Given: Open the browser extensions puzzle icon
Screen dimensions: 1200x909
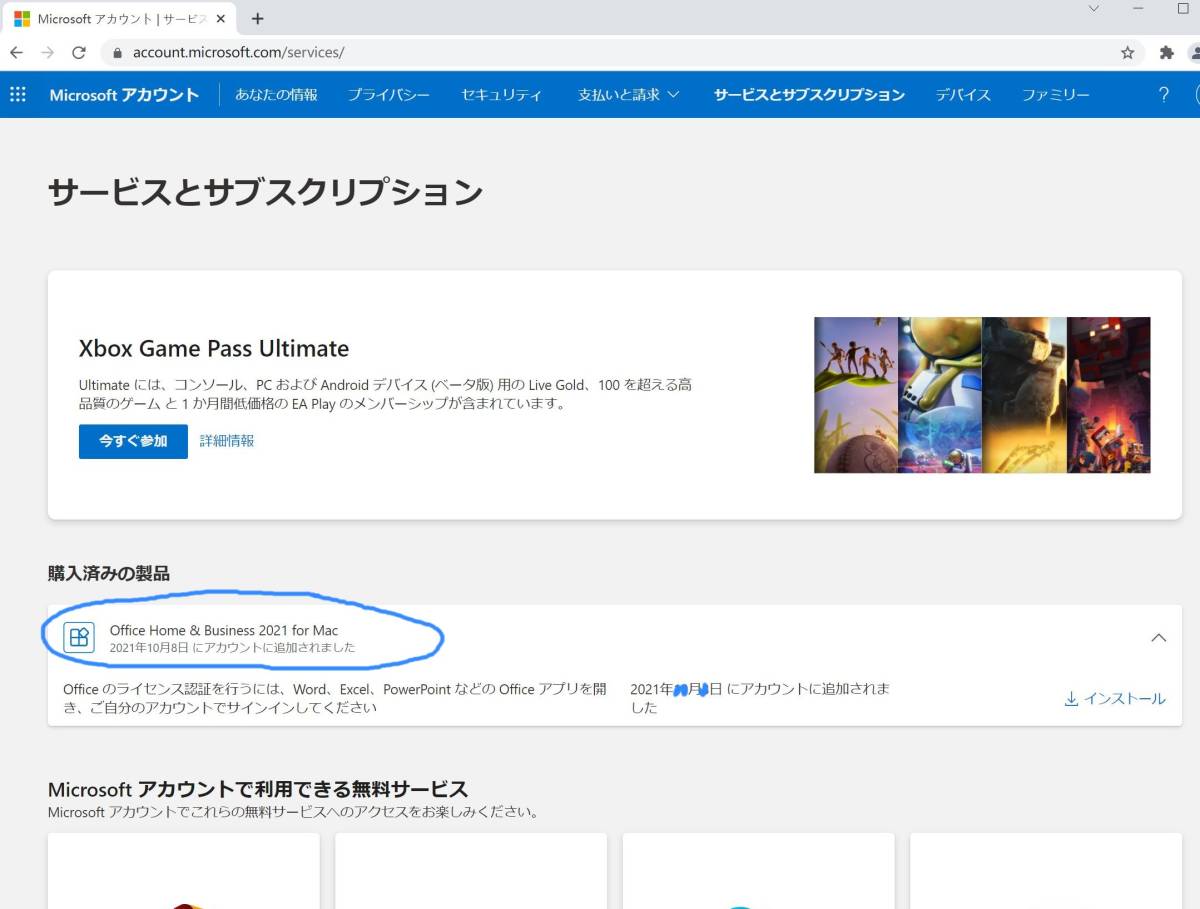Looking at the screenshot, I should (1166, 53).
